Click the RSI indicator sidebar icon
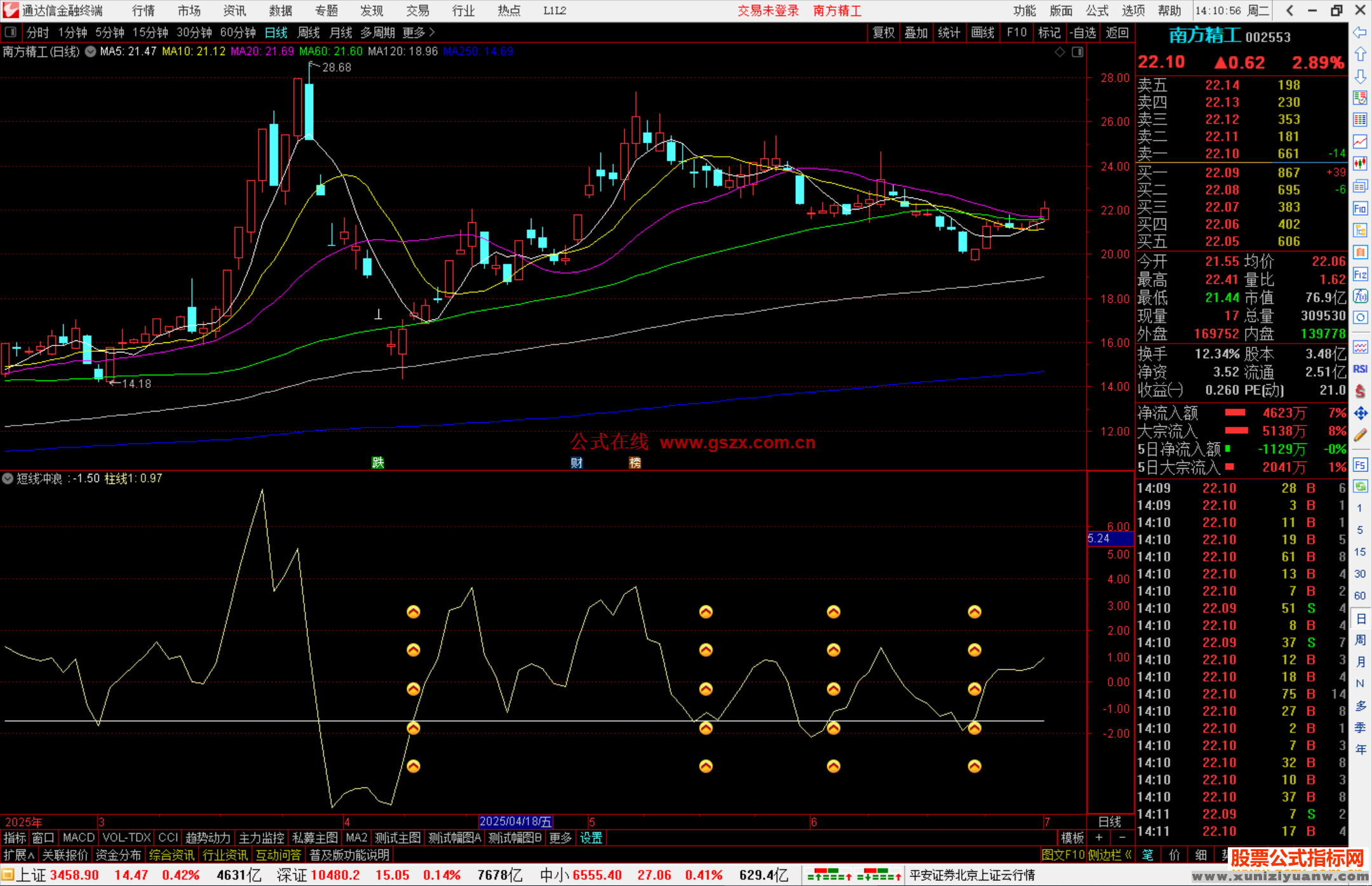 [1360, 369]
